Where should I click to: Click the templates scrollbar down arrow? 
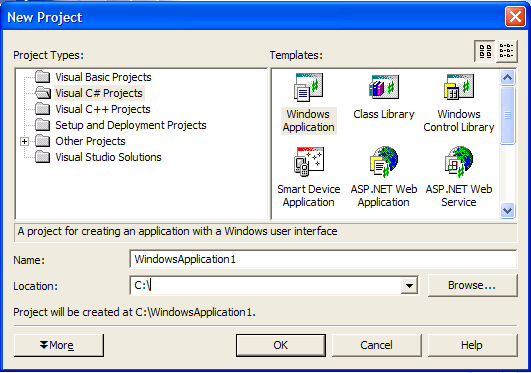(507, 211)
